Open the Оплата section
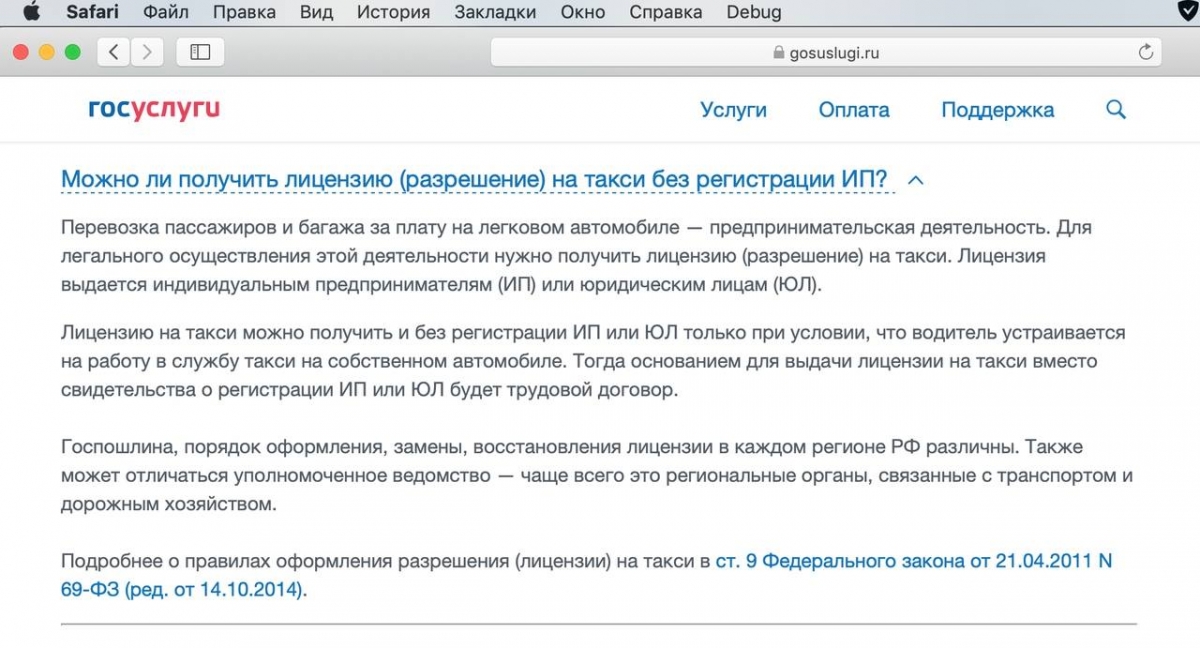This screenshot has width=1200, height=648. (x=854, y=110)
